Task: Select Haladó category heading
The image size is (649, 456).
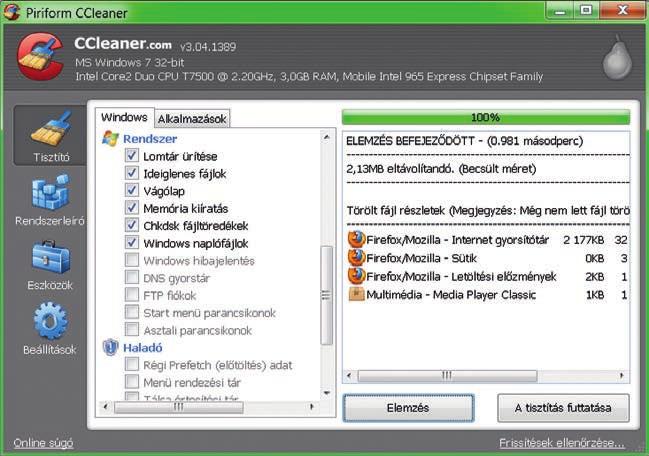Action: coord(142,348)
